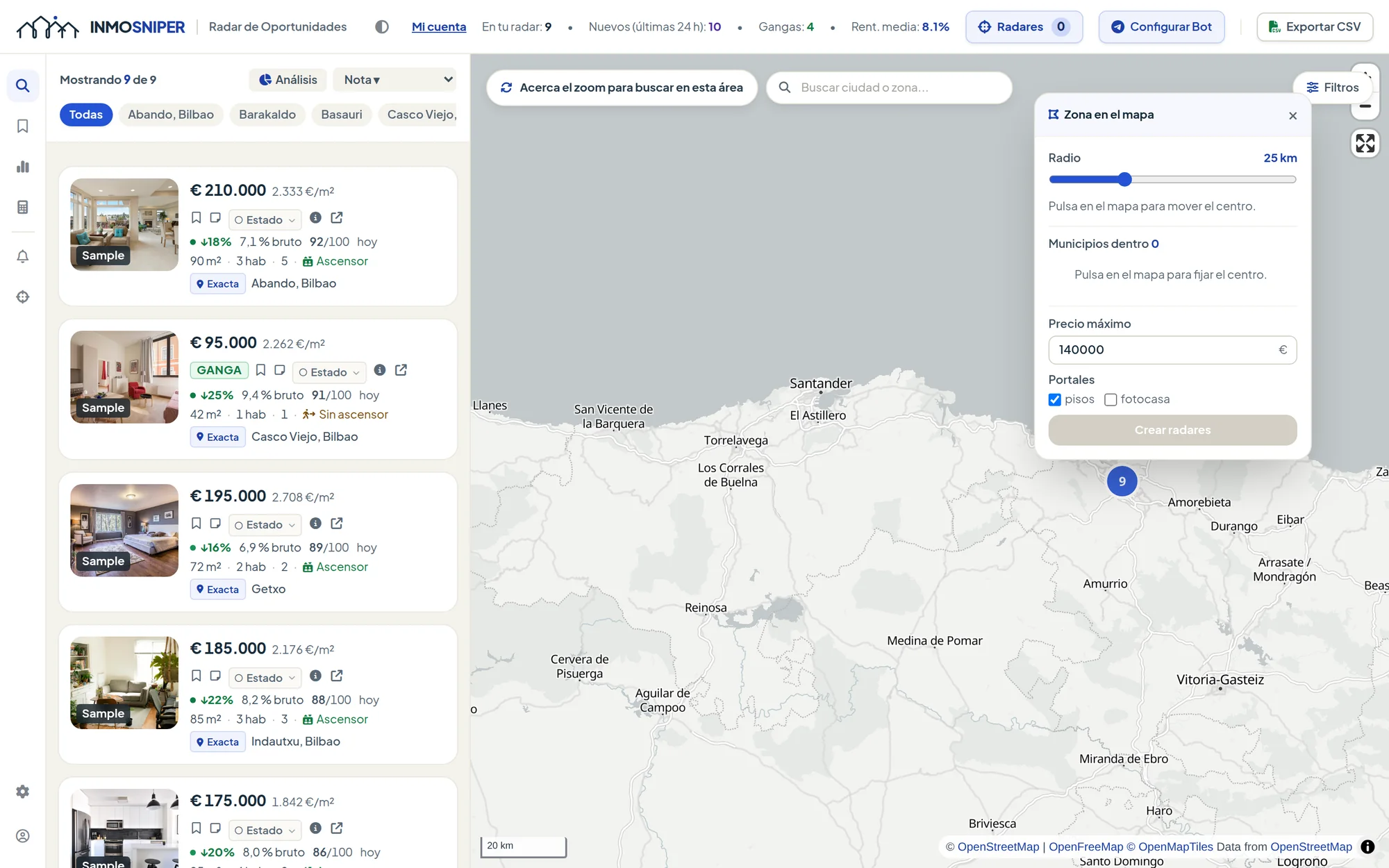Open settings gear in left sidebar

(23, 792)
